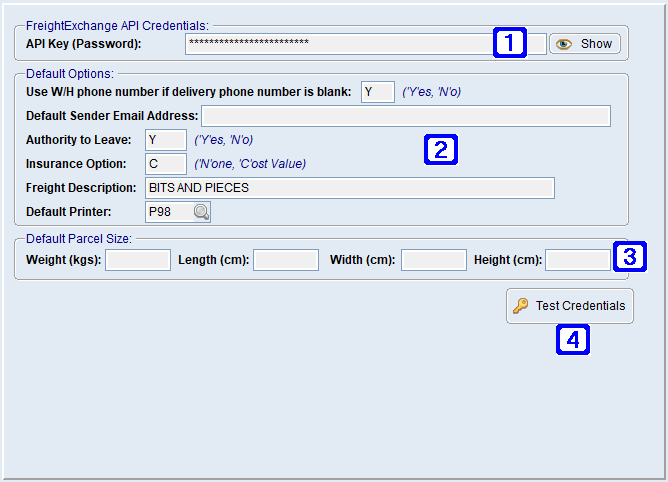This screenshot has height=482, width=668.
Task: Edit the Authority to Leave field
Action: (166, 140)
